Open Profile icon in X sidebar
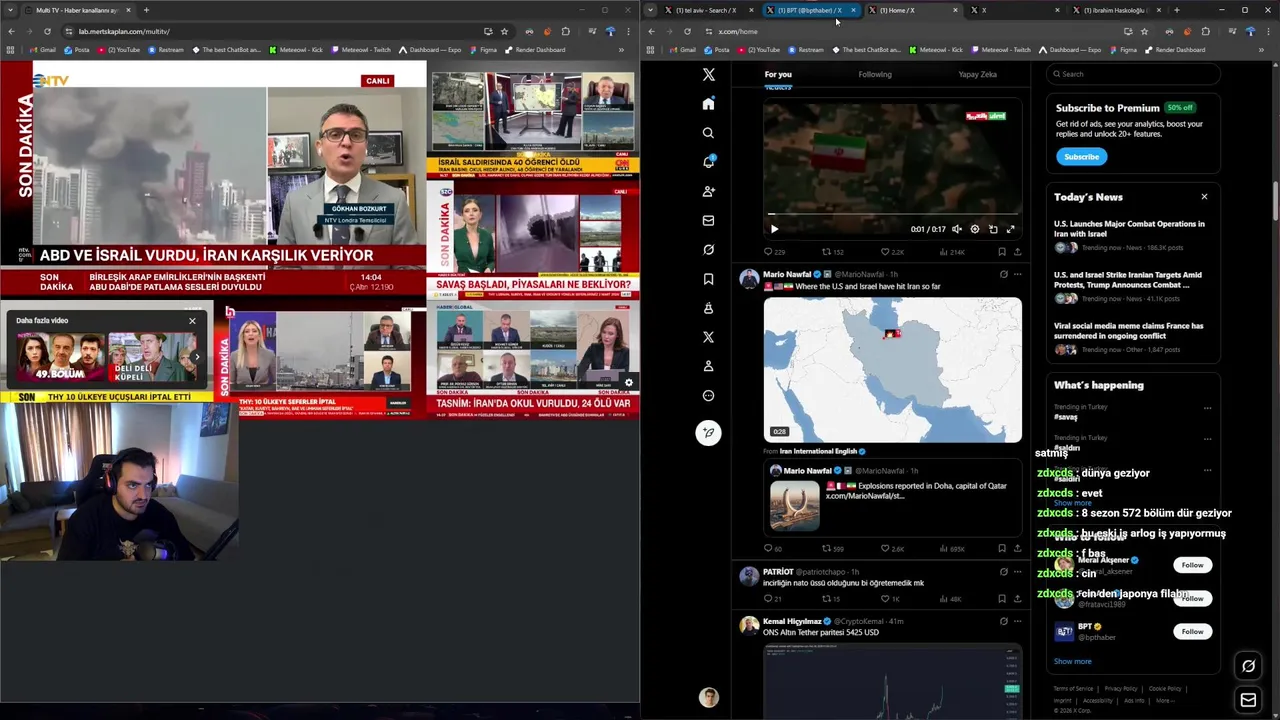 708,366
